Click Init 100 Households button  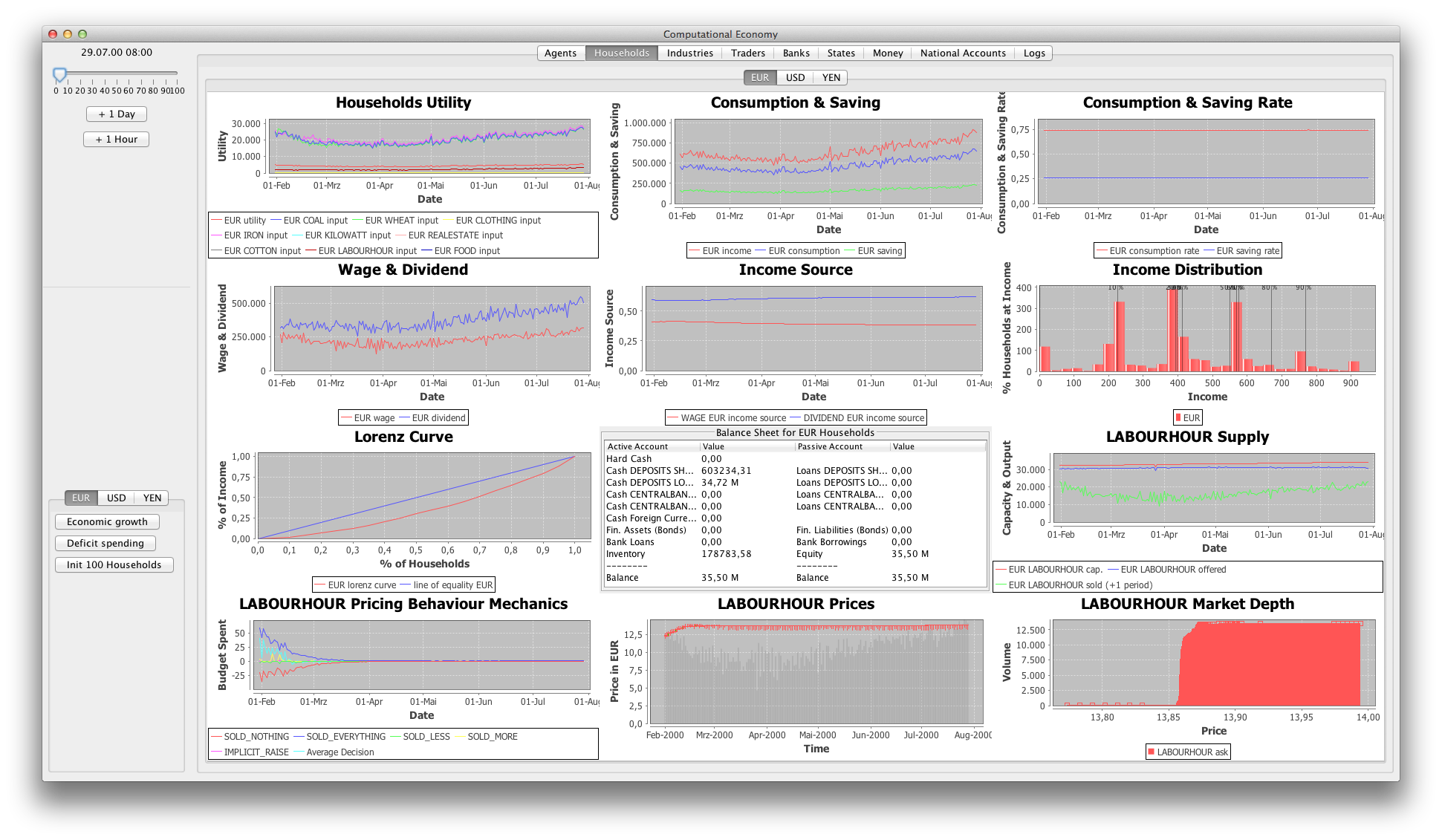click(x=114, y=564)
